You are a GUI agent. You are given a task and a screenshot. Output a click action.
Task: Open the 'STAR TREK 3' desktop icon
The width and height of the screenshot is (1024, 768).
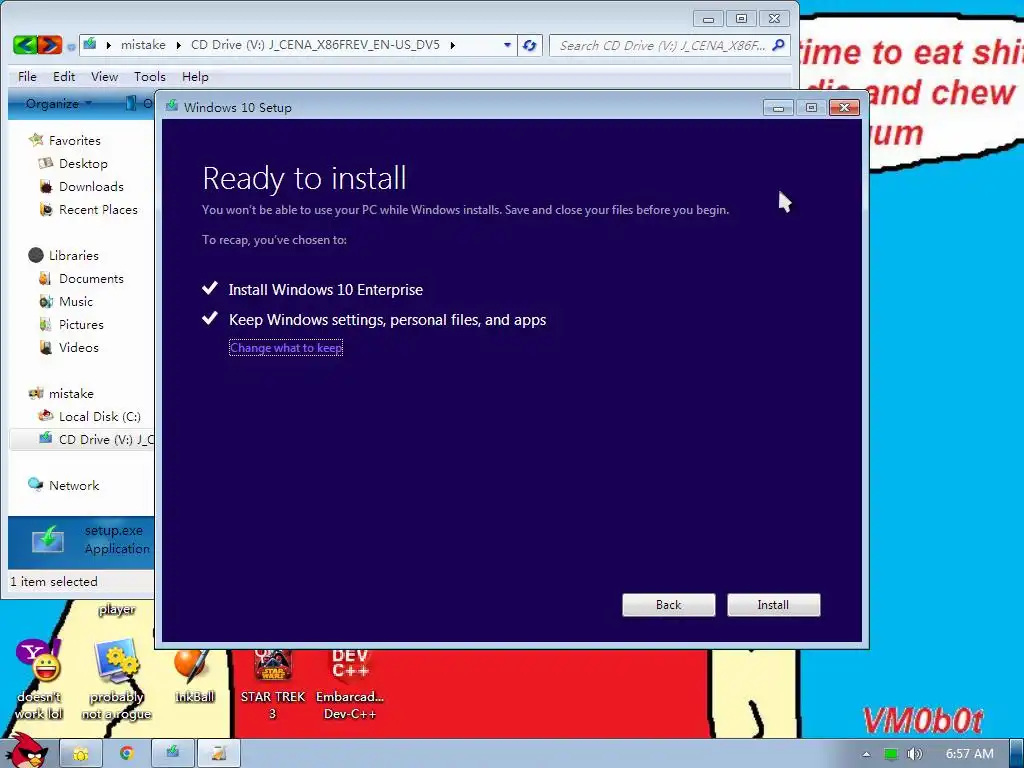pyautogui.click(x=272, y=684)
